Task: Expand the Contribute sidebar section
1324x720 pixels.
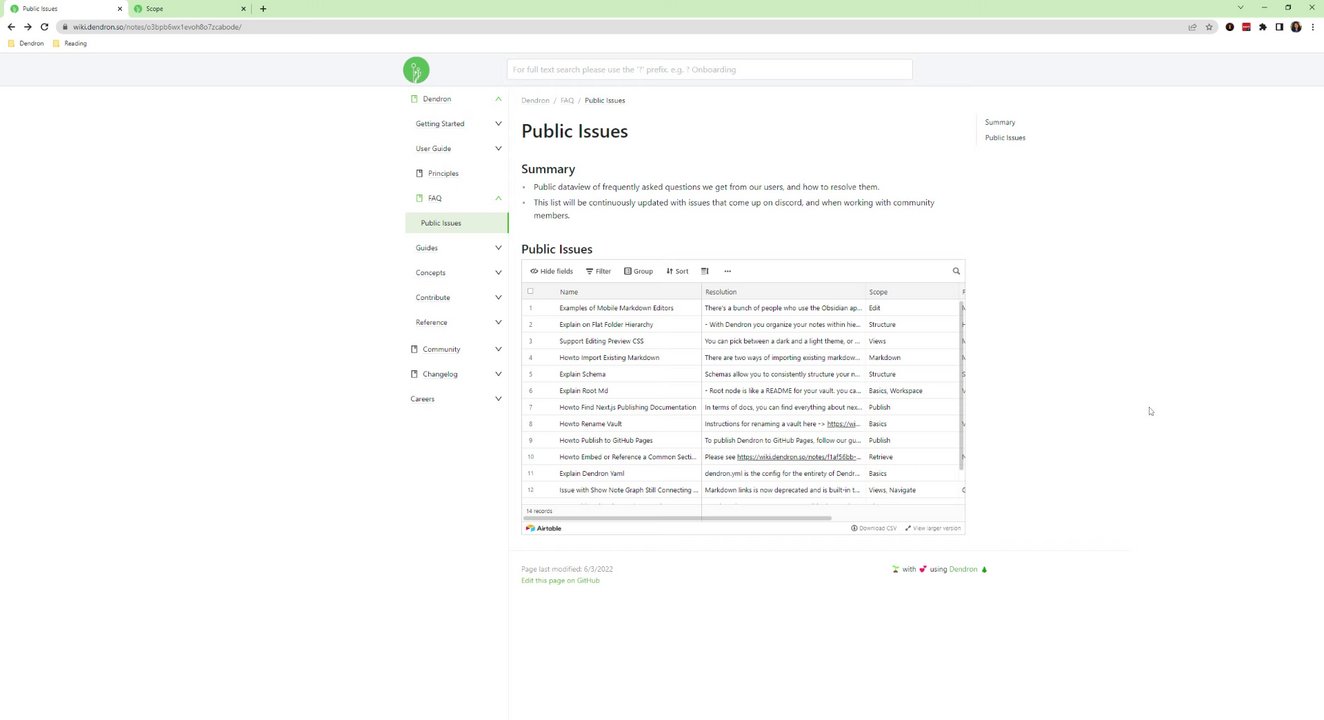Action: 498,298
